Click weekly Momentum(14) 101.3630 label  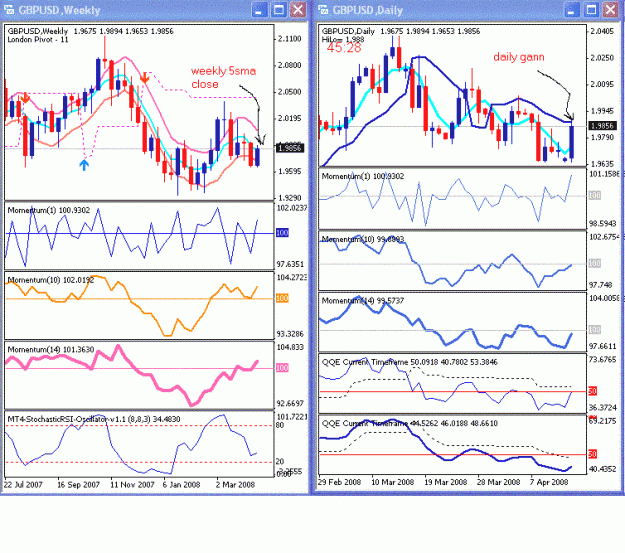click(x=51, y=350)
